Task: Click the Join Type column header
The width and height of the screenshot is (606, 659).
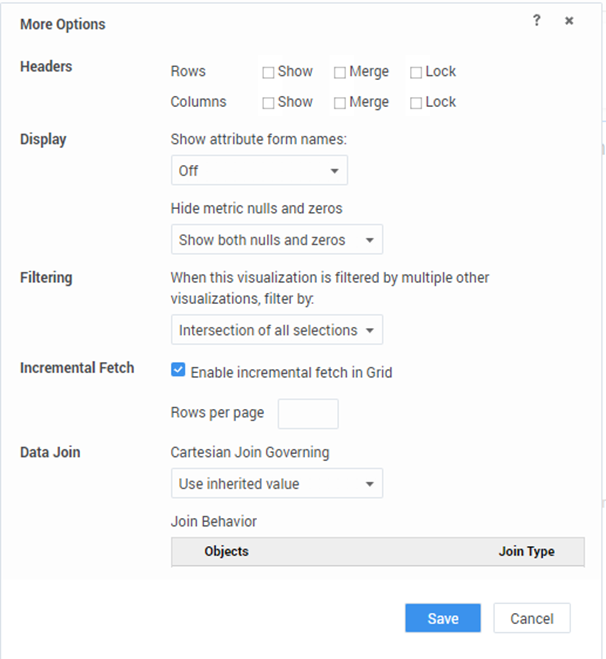Action: coord(526,551)
